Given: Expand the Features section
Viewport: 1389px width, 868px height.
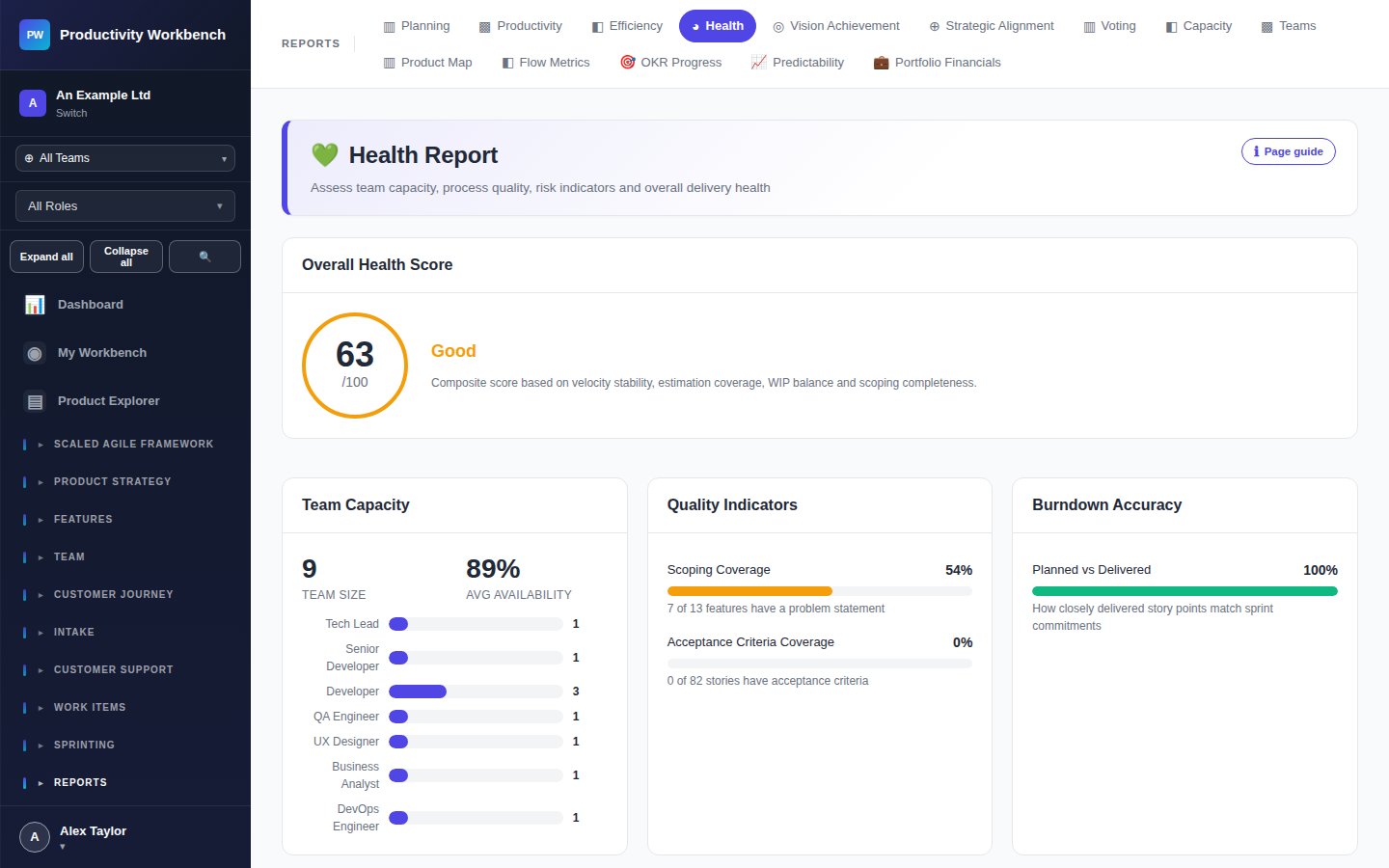Looking at the screenshot, I should (125, 520).
